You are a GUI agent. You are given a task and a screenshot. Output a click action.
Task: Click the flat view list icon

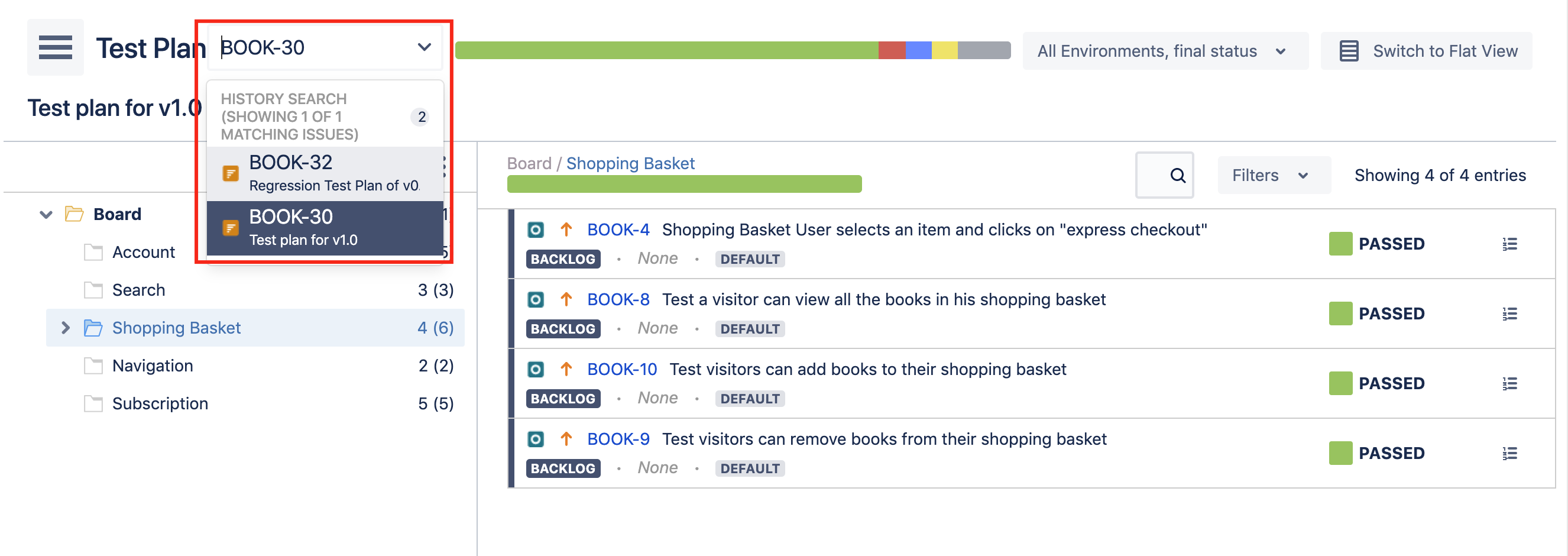click(x=1349, y=51)
